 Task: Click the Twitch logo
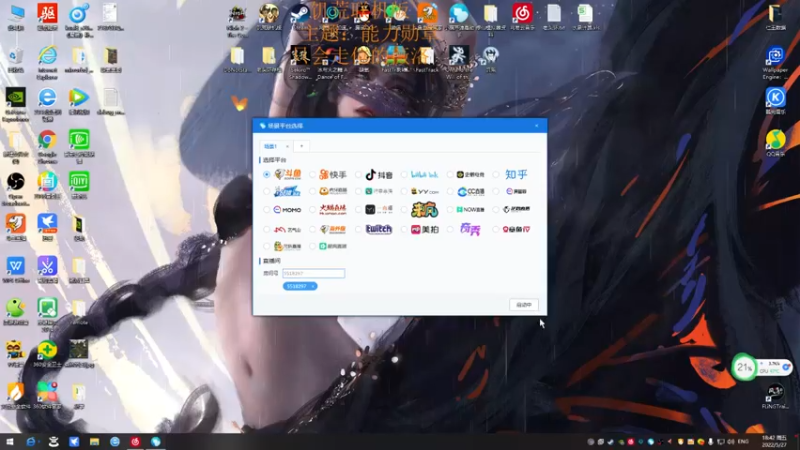[379, 230]
